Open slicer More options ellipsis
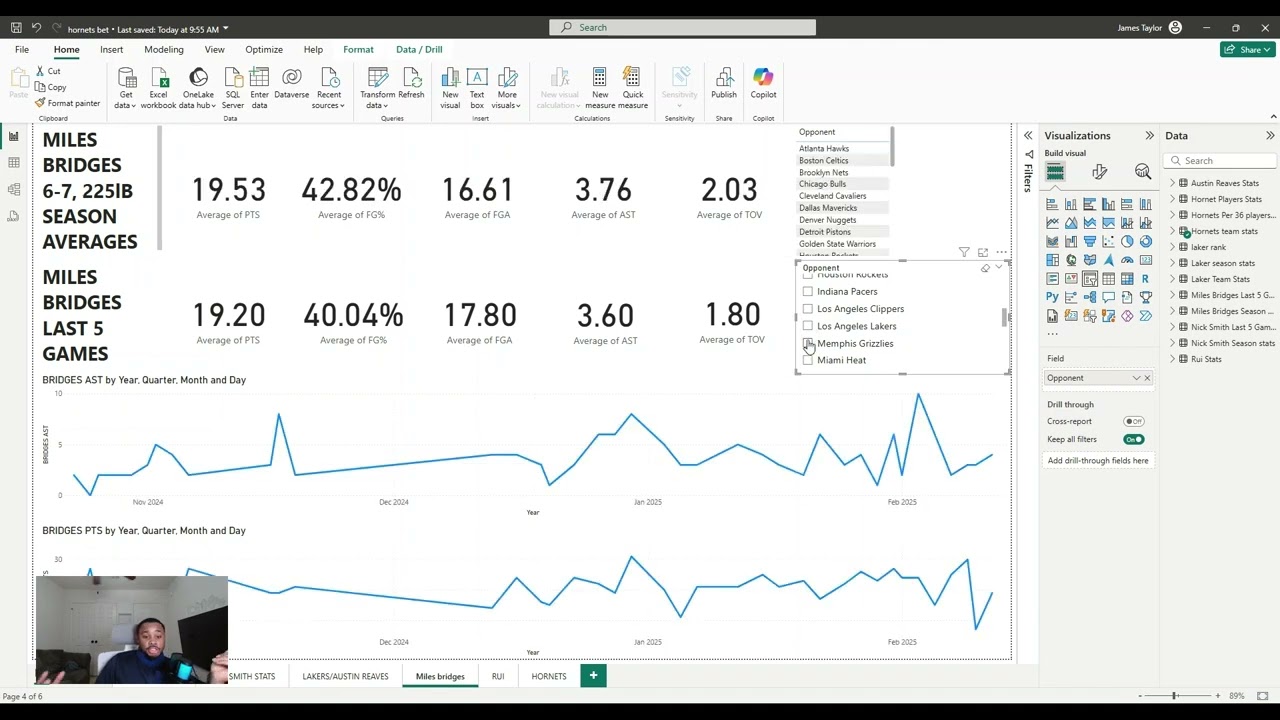The width and height of the screenshot is (1280, 720). pos(1002,253)
